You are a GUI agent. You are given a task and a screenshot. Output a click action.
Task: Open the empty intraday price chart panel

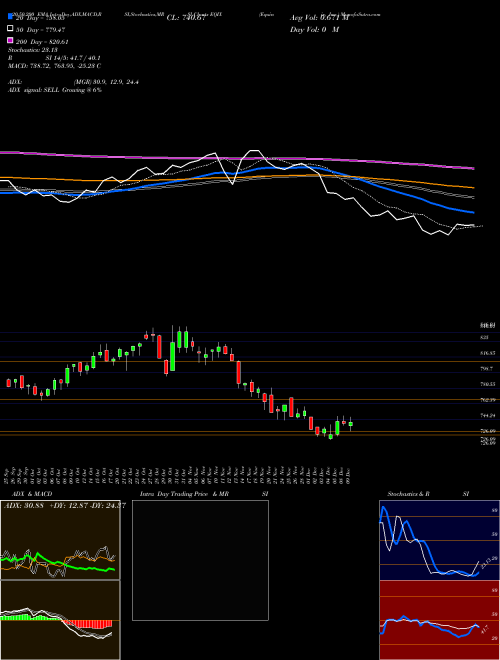click(x=200, y=560)
